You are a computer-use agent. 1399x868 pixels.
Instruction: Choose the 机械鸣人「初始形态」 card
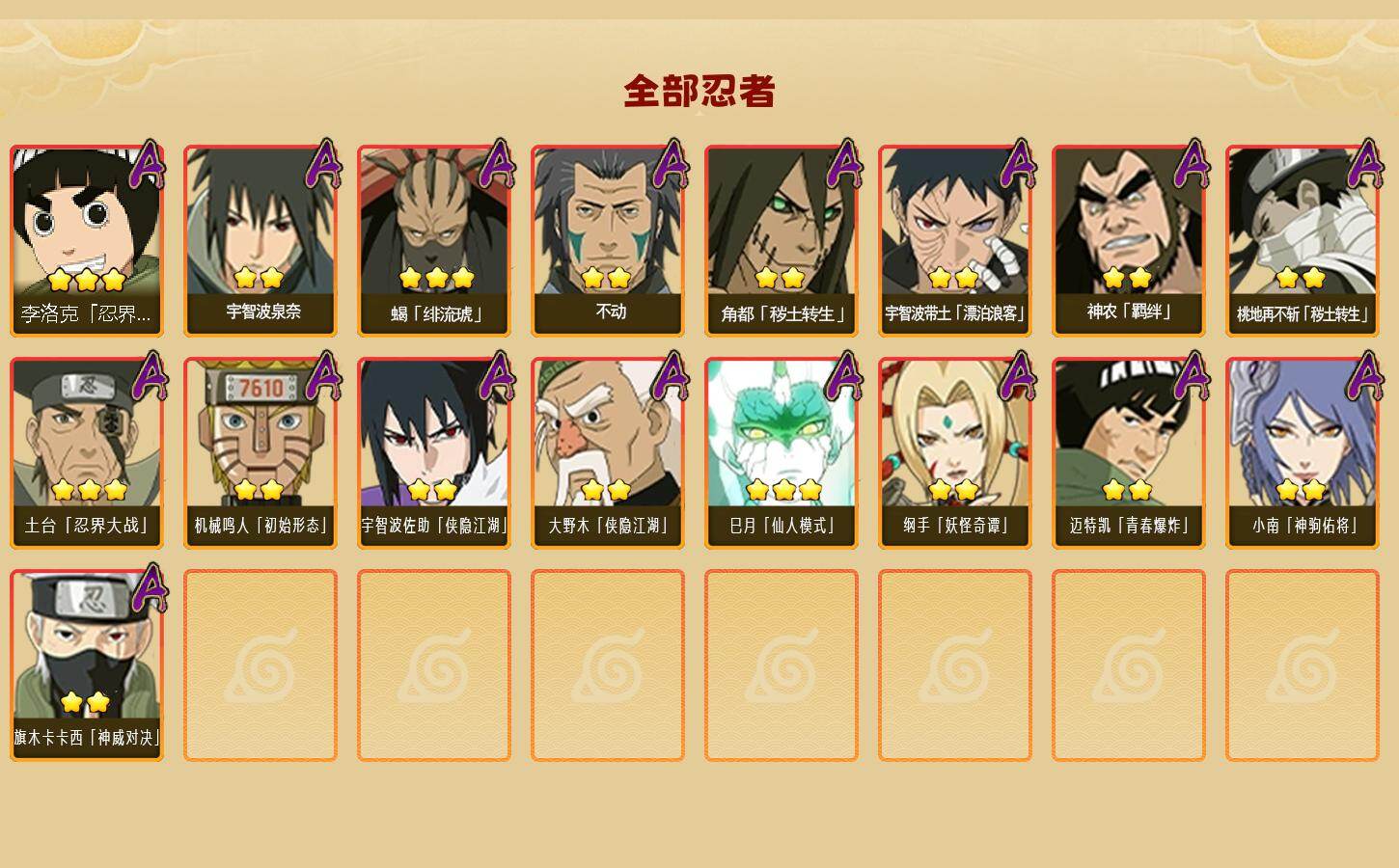(x=261, y=452)
